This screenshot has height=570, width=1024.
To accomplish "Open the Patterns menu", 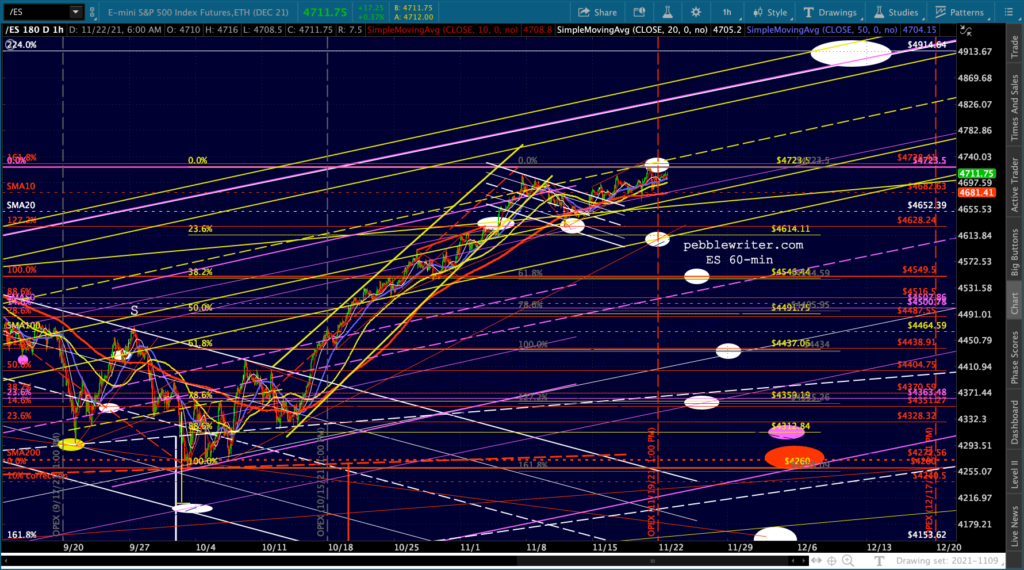I will tap(958, 12).
